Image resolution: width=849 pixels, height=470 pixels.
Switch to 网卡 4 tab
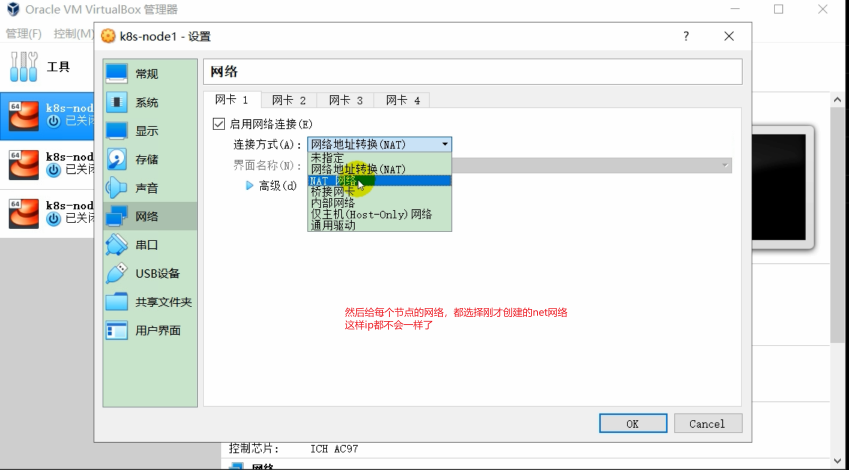point(402,100)
